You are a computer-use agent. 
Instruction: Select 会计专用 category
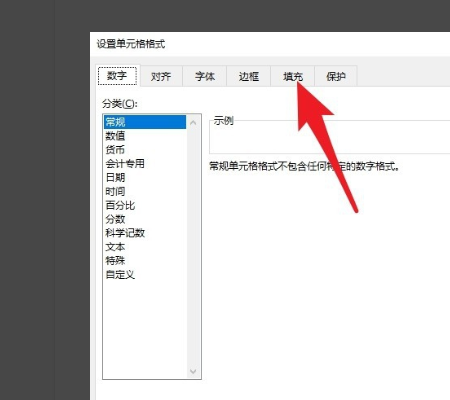pyautogui.click(x=145, y=164)
